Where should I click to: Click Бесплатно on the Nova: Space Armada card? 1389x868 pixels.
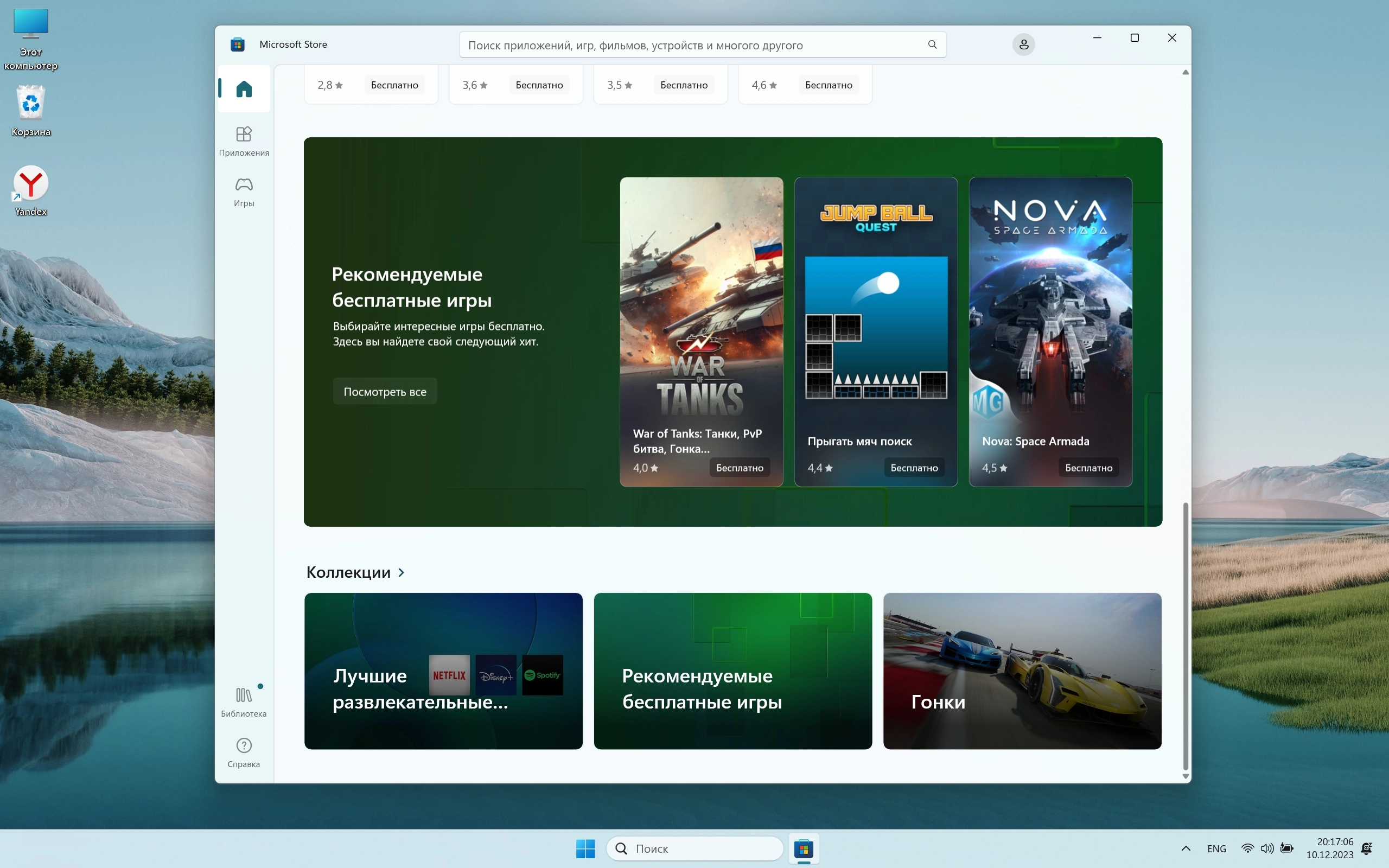click(x=1088, y=468)
